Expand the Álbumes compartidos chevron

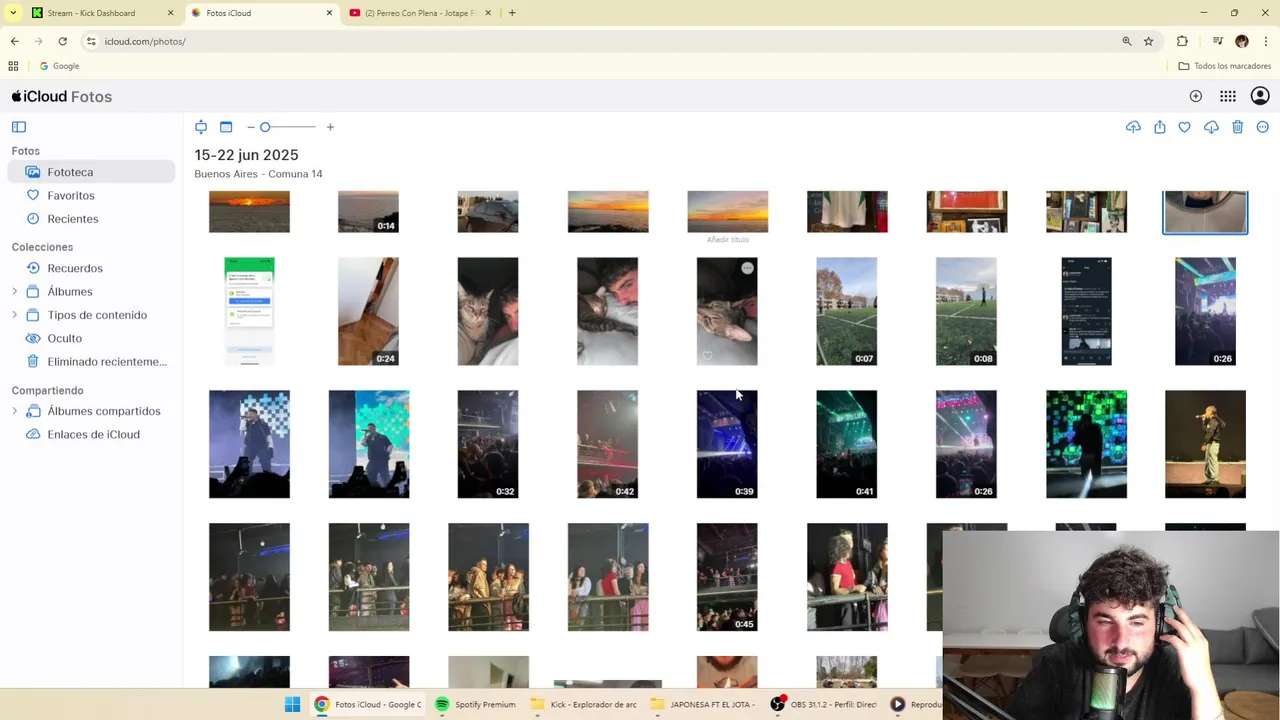click(x=14, y=411)
